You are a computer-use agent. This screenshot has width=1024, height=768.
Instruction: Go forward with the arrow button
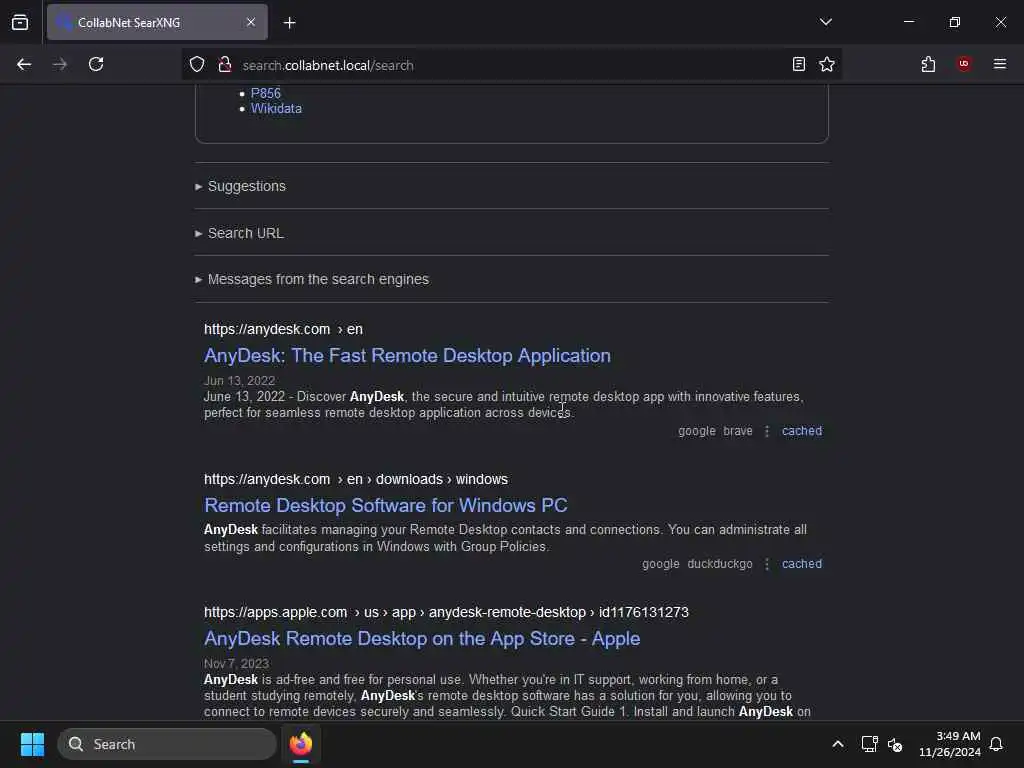tap(60, 64)
